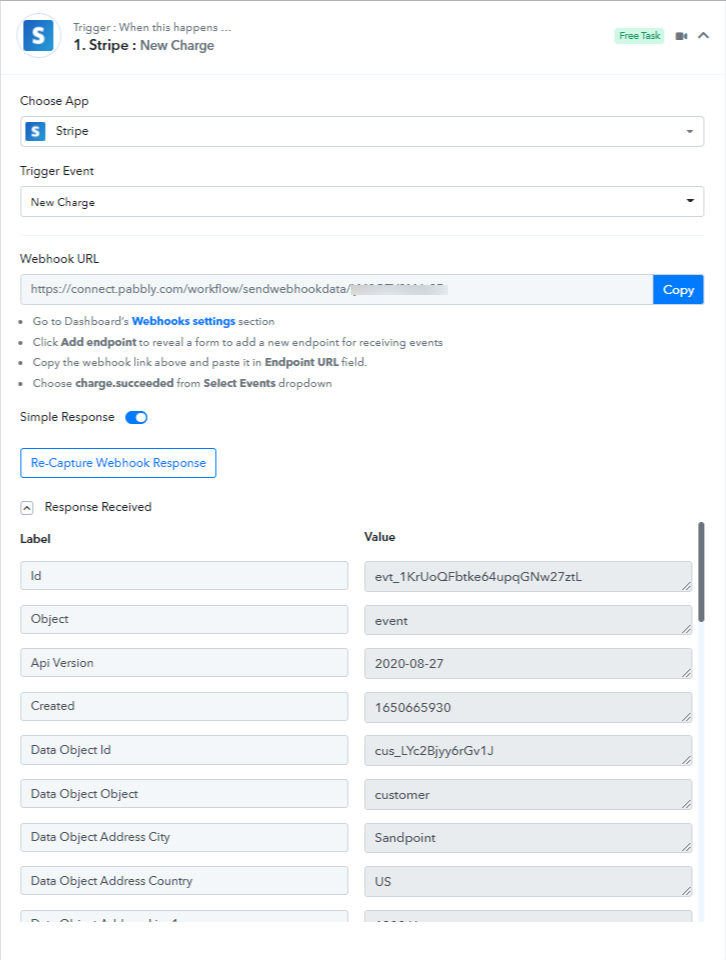The height and width of the screenshot is (960, 726).
Task: Click the 2020-08-27 value field
Action: pyautogui.click(x=528, y=664)
